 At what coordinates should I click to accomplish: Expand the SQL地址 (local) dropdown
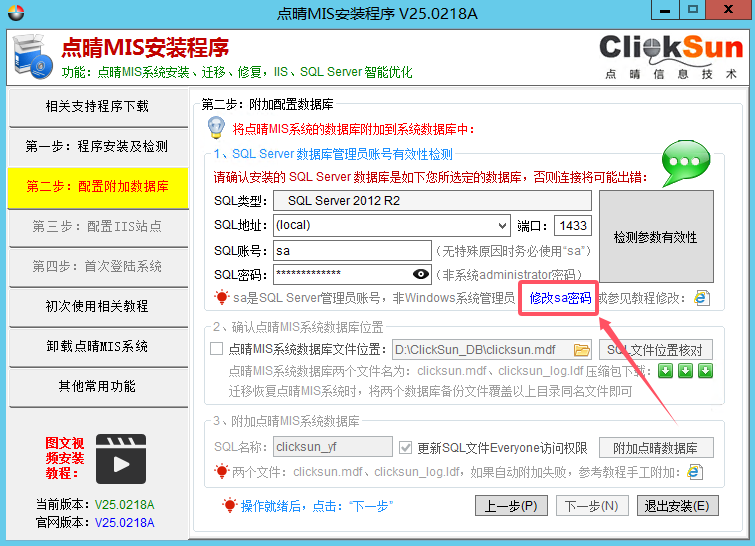[502, 226]
